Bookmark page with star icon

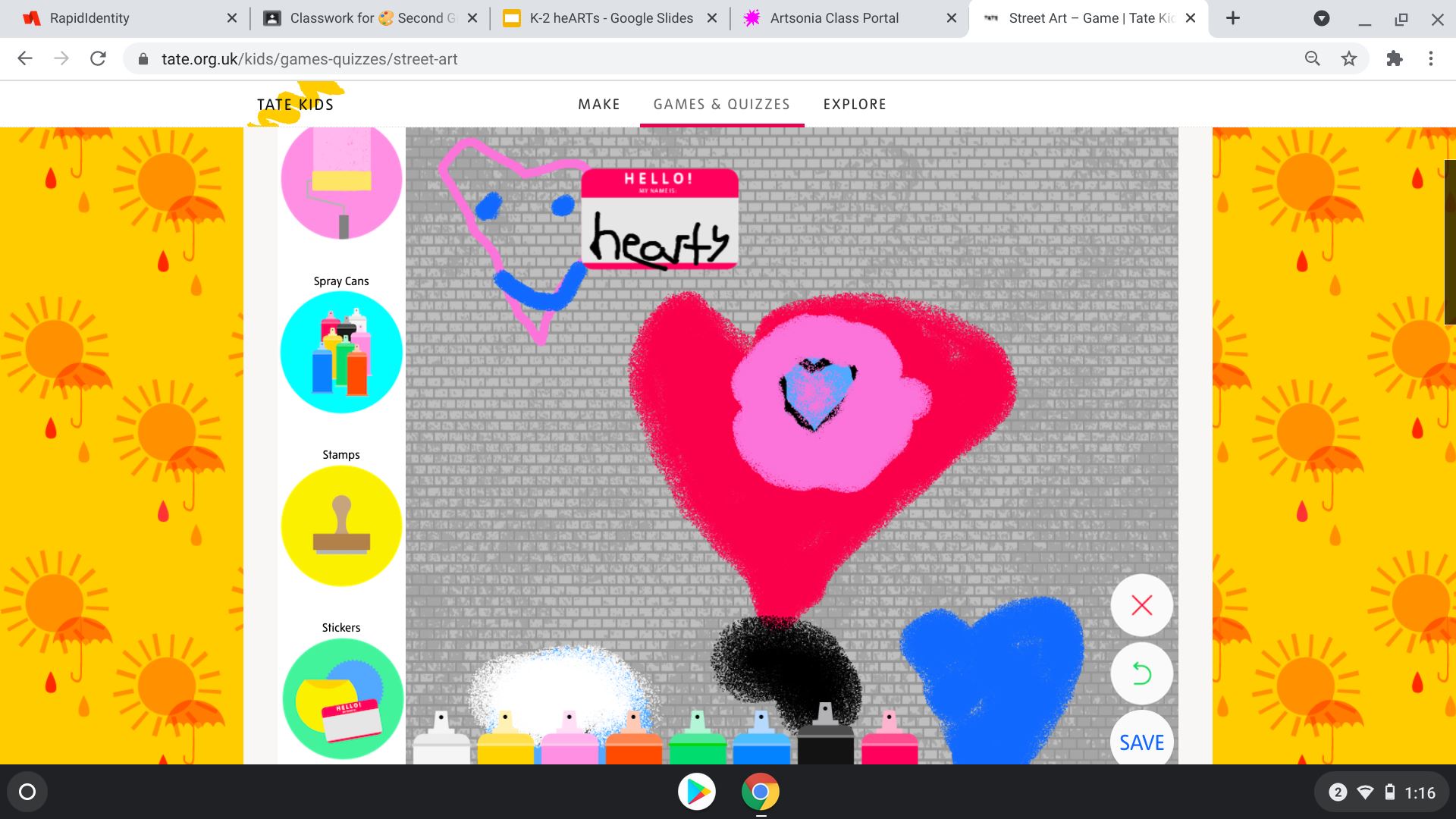1348,59
